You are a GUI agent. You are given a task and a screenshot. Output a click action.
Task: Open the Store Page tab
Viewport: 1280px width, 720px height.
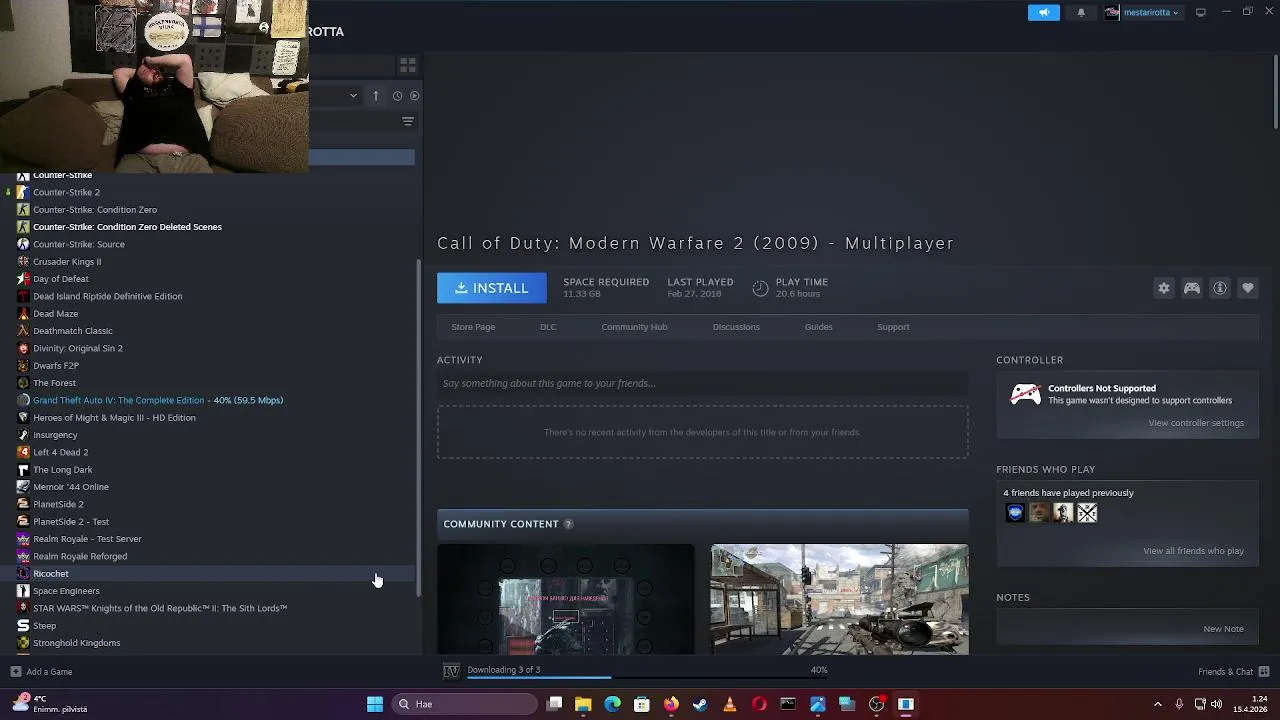click(473, 327)
